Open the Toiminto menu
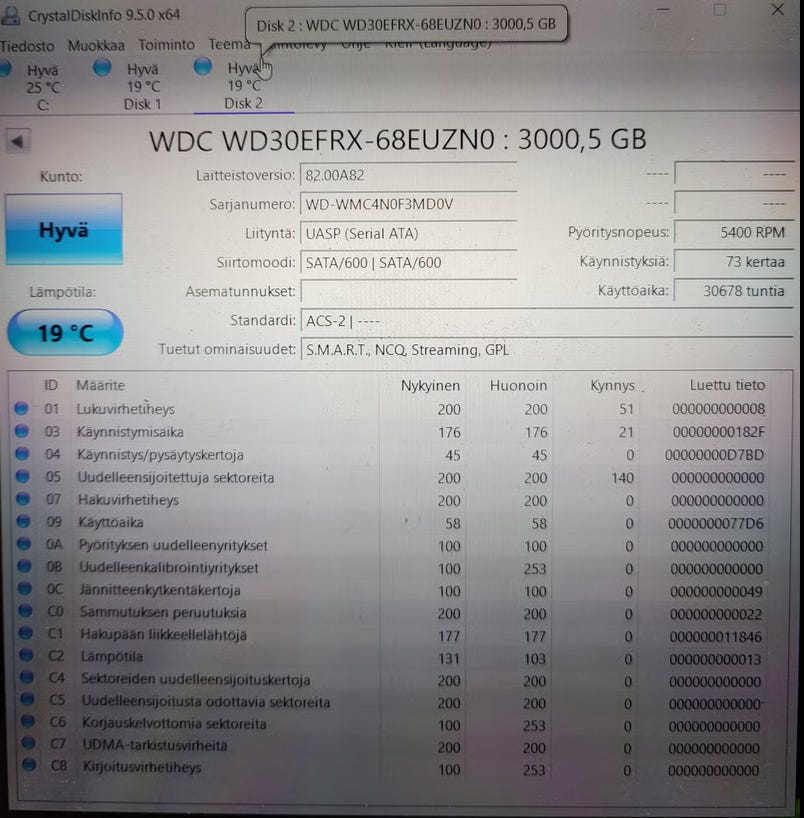The width and height of the screenshot is (804, 818). (x=166, y=45)
